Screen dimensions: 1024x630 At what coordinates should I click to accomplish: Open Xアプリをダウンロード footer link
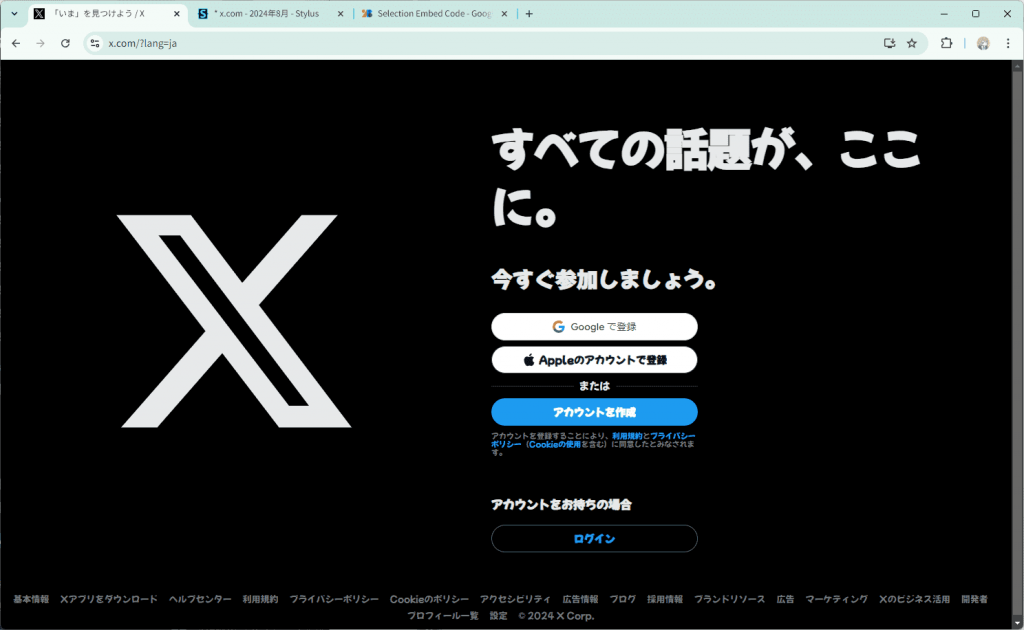(x=108, y=599)
